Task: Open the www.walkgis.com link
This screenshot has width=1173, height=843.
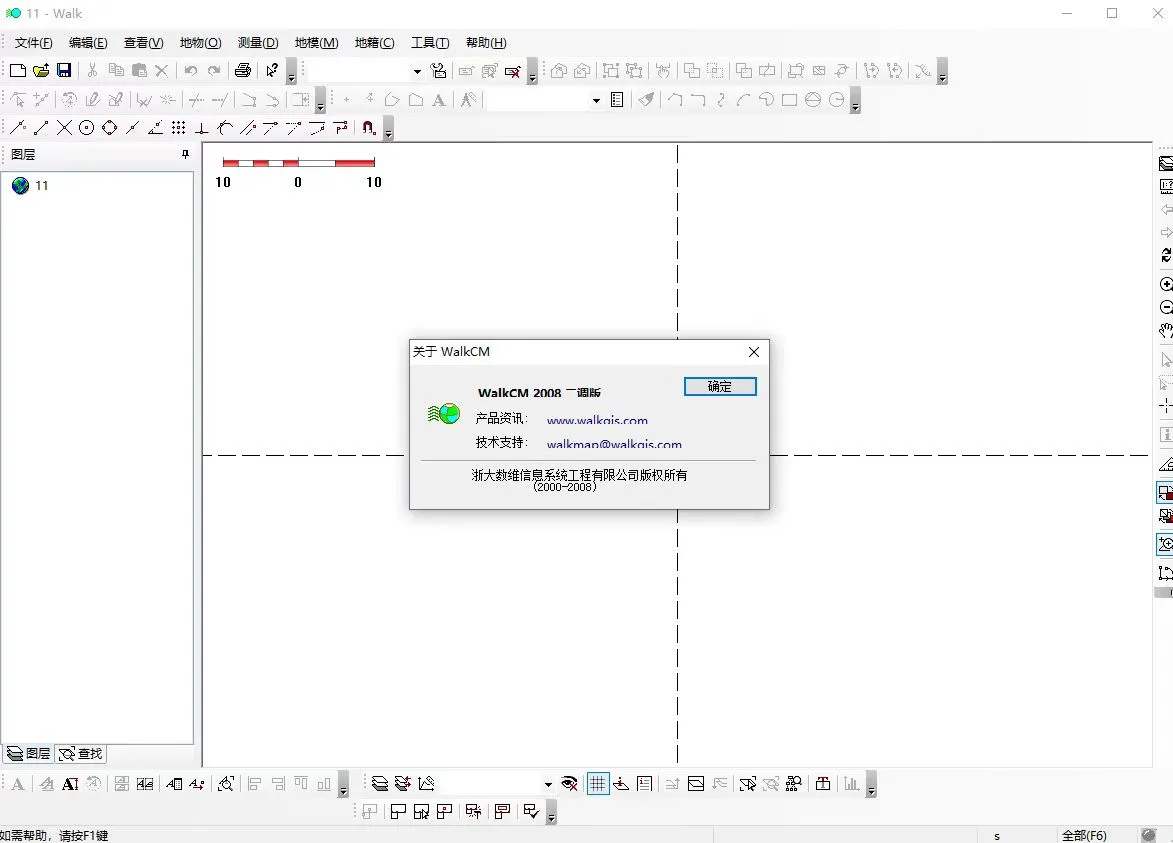Action: [597, 420]
